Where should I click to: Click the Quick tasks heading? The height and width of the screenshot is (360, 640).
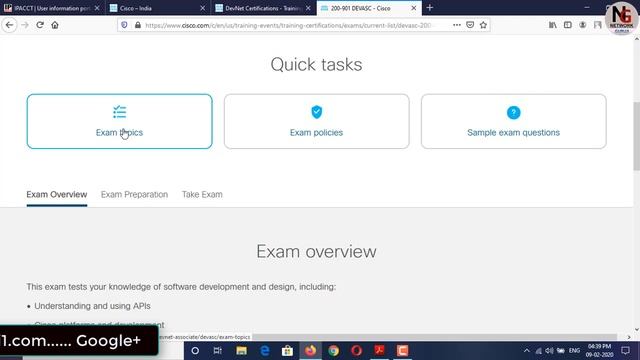316,64
